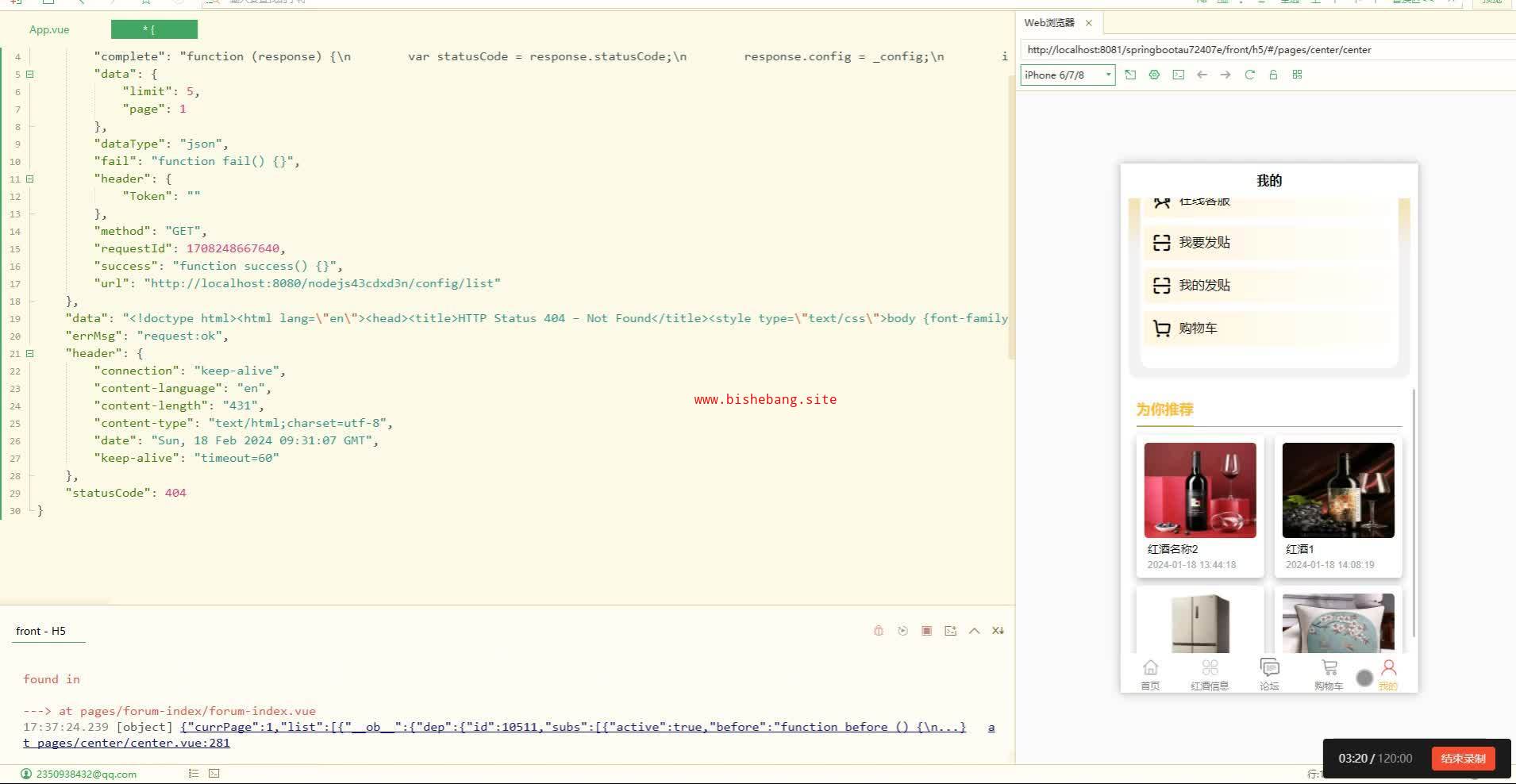1516x784 pixels.
Task: Toggle the unlocked padlock icon in browser toolbar
Action: point(1273,75)
